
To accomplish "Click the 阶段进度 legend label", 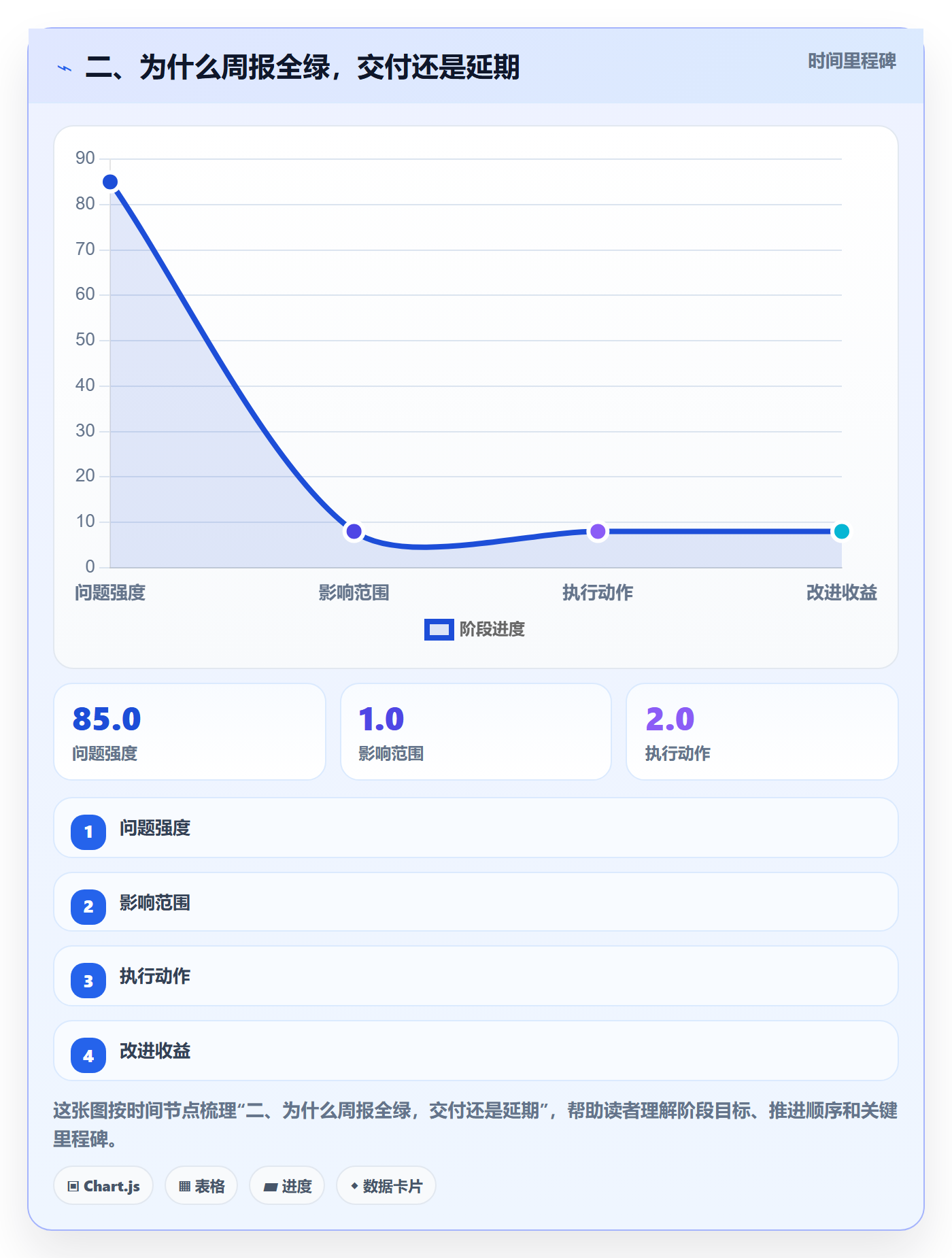I will (x=492, y=630).
